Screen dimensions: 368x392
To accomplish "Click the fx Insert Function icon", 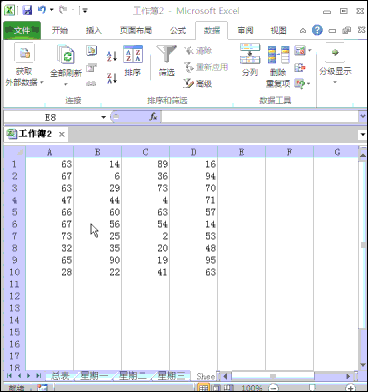I will [x=153, y=117].
